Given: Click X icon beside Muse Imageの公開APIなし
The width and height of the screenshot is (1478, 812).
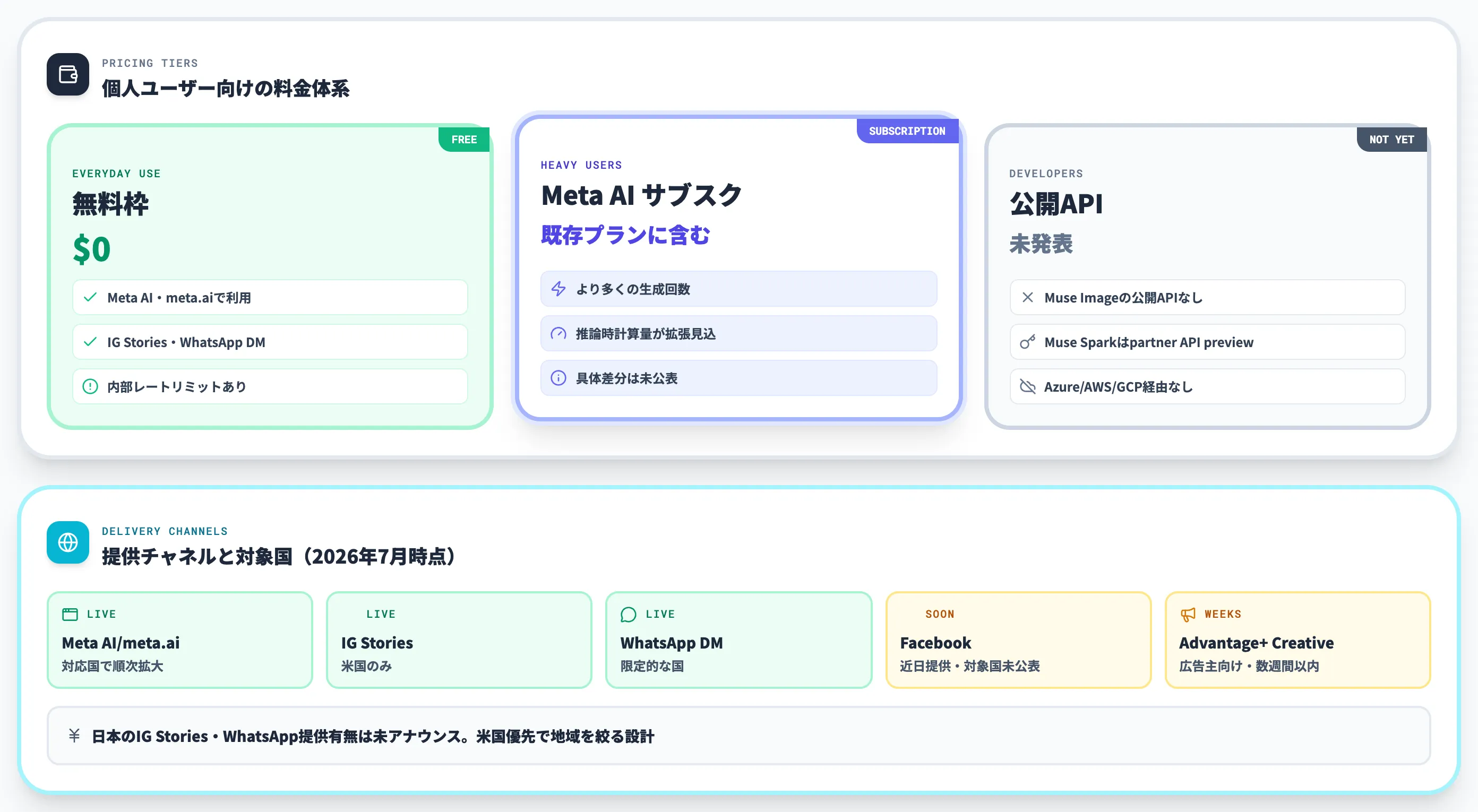Looking at the screenshot, I should (x=1028, y=298).
